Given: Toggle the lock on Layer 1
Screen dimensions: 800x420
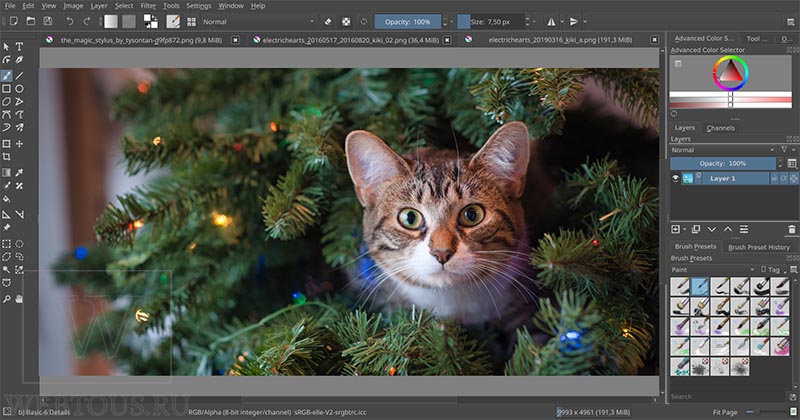Looking at the screenshot, I should (774, 178).
